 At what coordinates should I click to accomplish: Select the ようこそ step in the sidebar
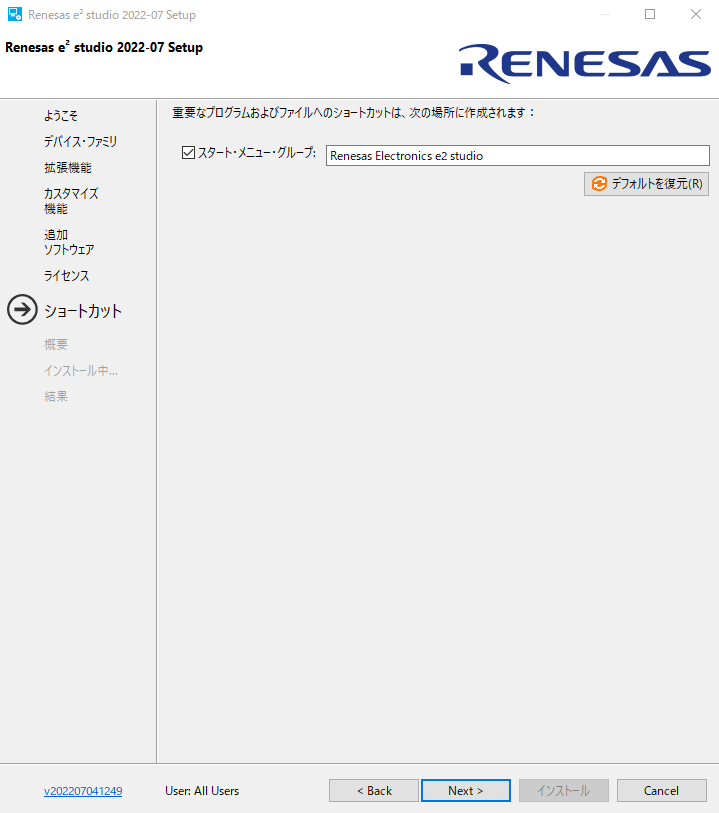(61, 116)
